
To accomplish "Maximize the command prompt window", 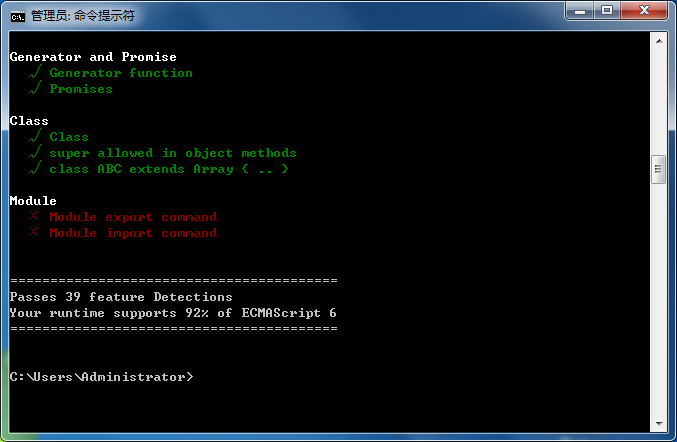I will [x=608, y=11].
